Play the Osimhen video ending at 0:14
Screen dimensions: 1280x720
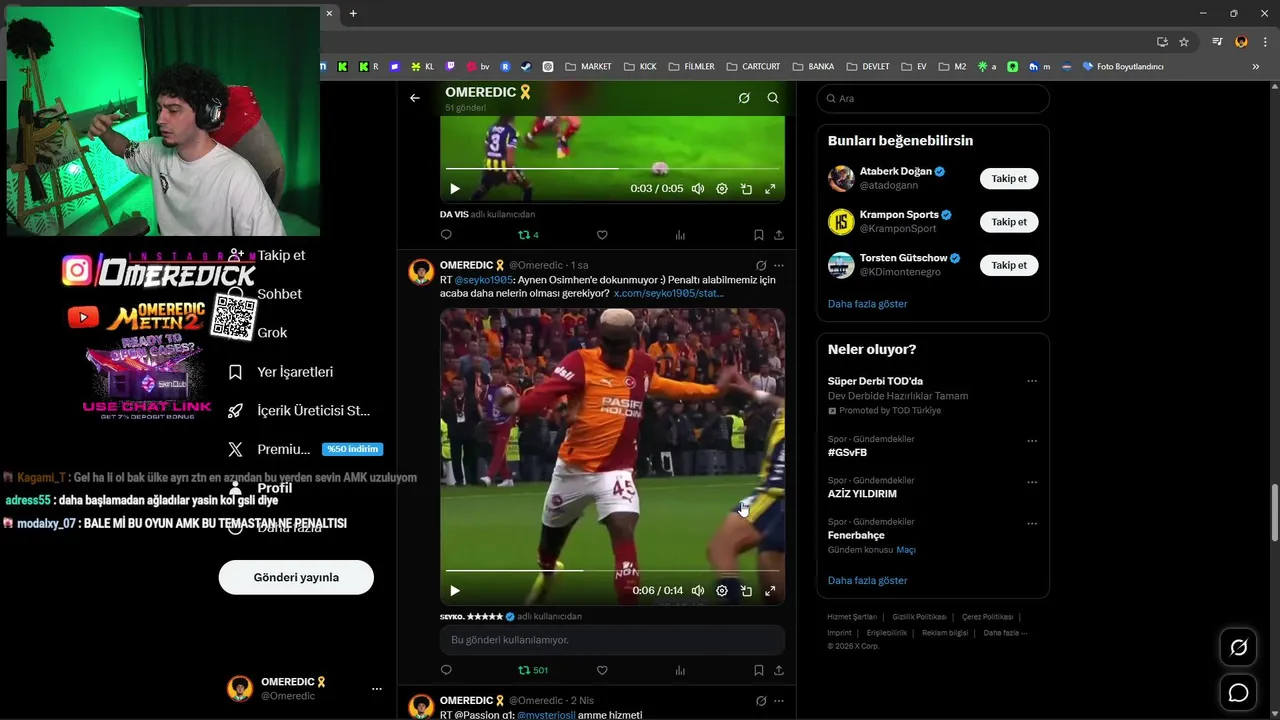(x=455, y=591)
